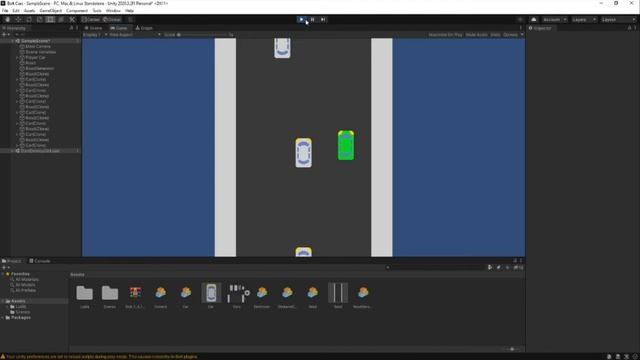This screenshot has width=640, height=360.
Task: Toggle Maximize On Play
Action: point(445,35)
